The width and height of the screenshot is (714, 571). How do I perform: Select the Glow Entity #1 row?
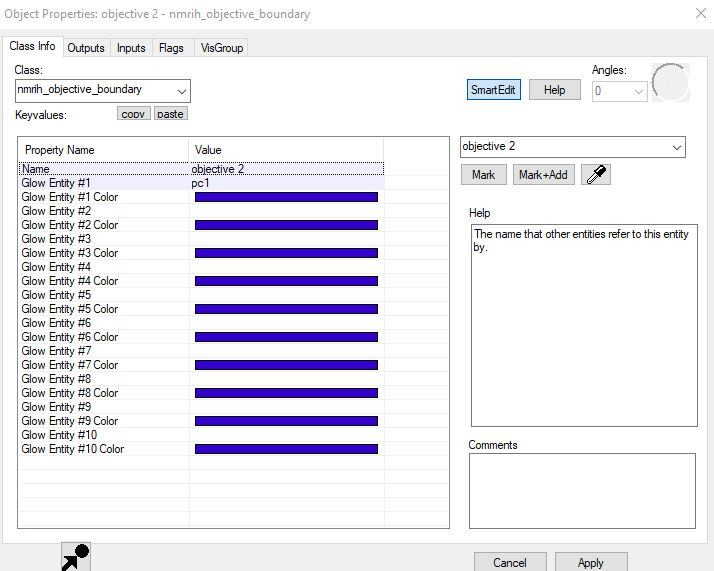201,183
